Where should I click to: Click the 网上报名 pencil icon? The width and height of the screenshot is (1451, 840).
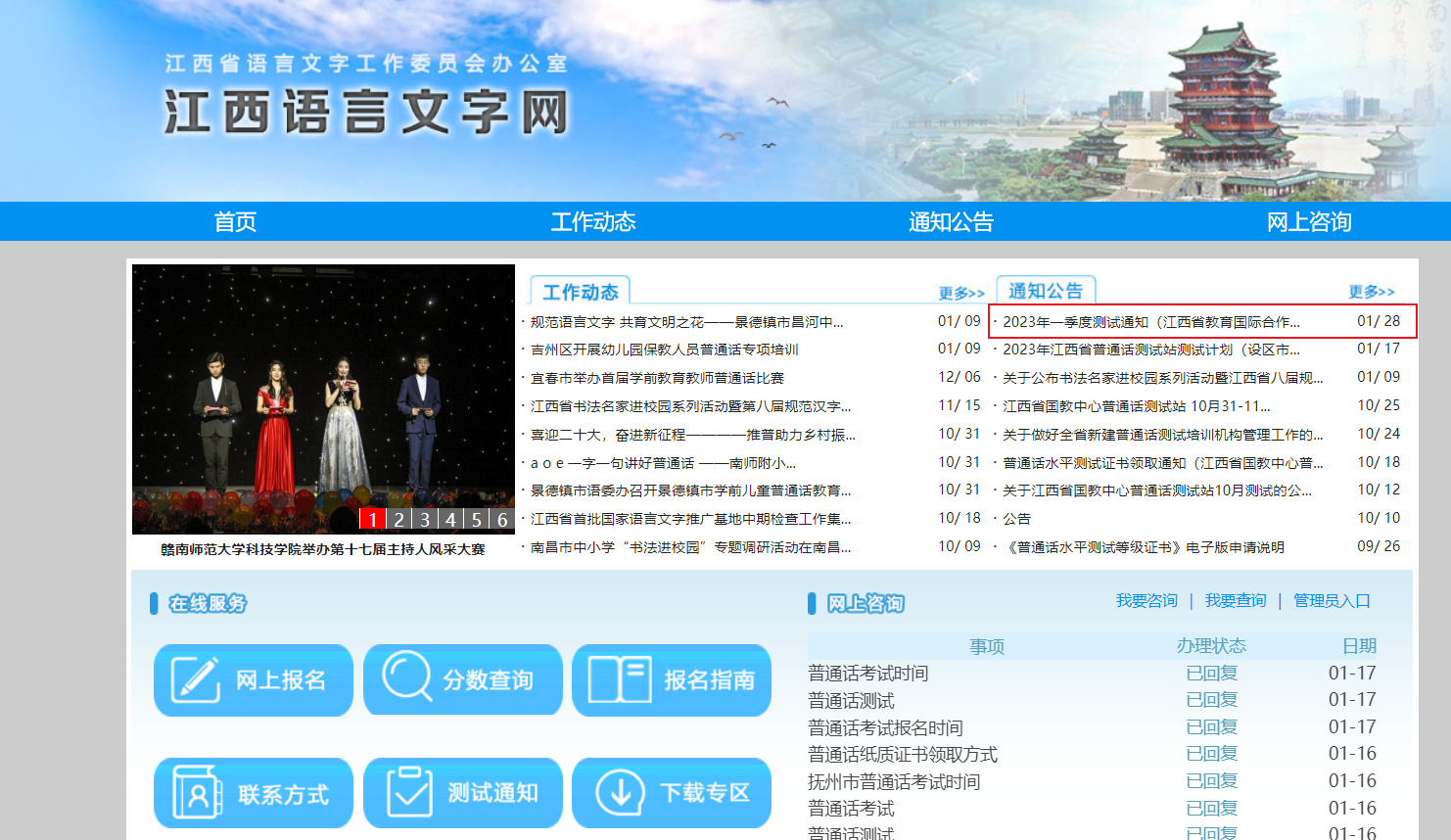[x=195, y=679]
